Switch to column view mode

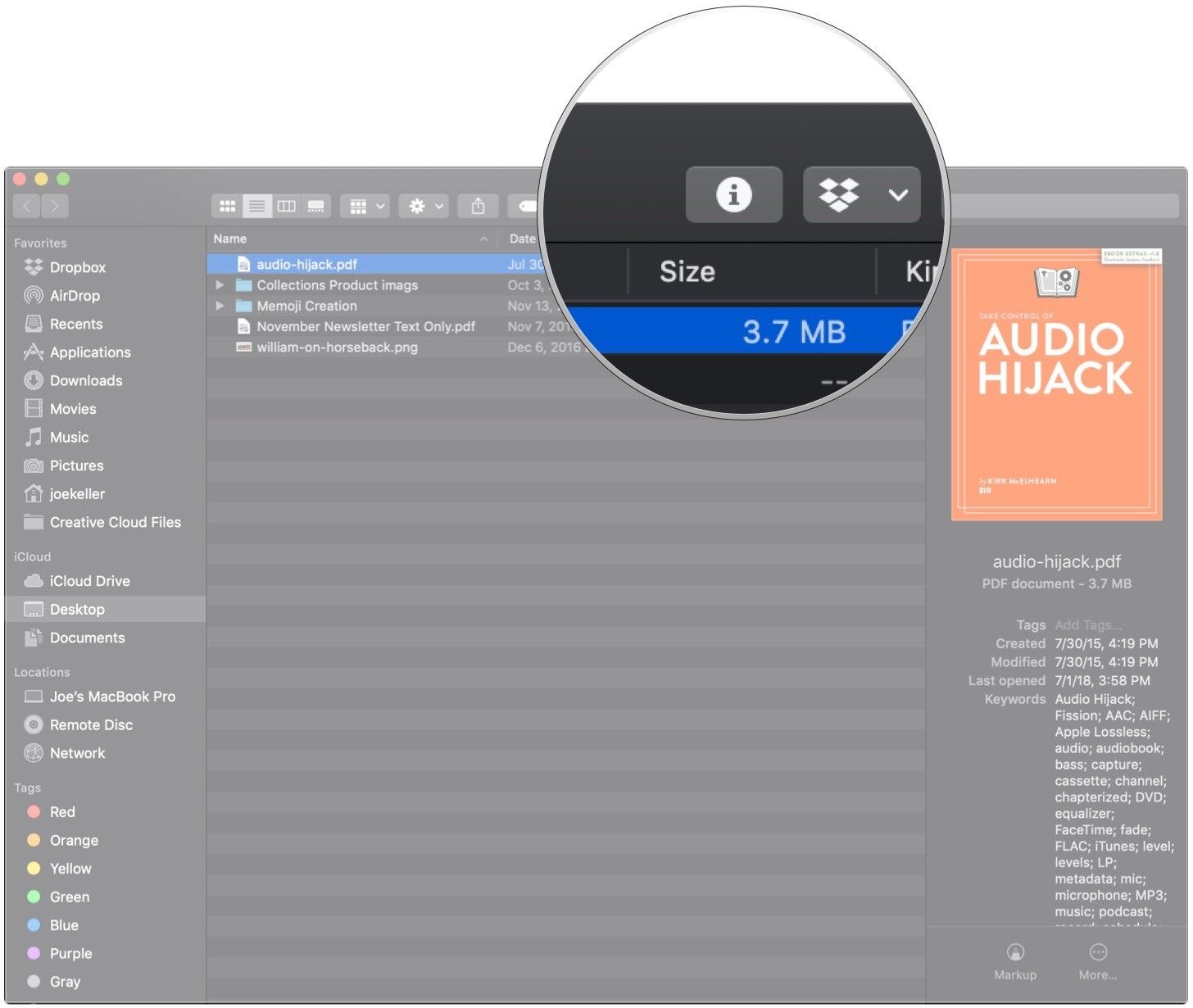(287, 207)
